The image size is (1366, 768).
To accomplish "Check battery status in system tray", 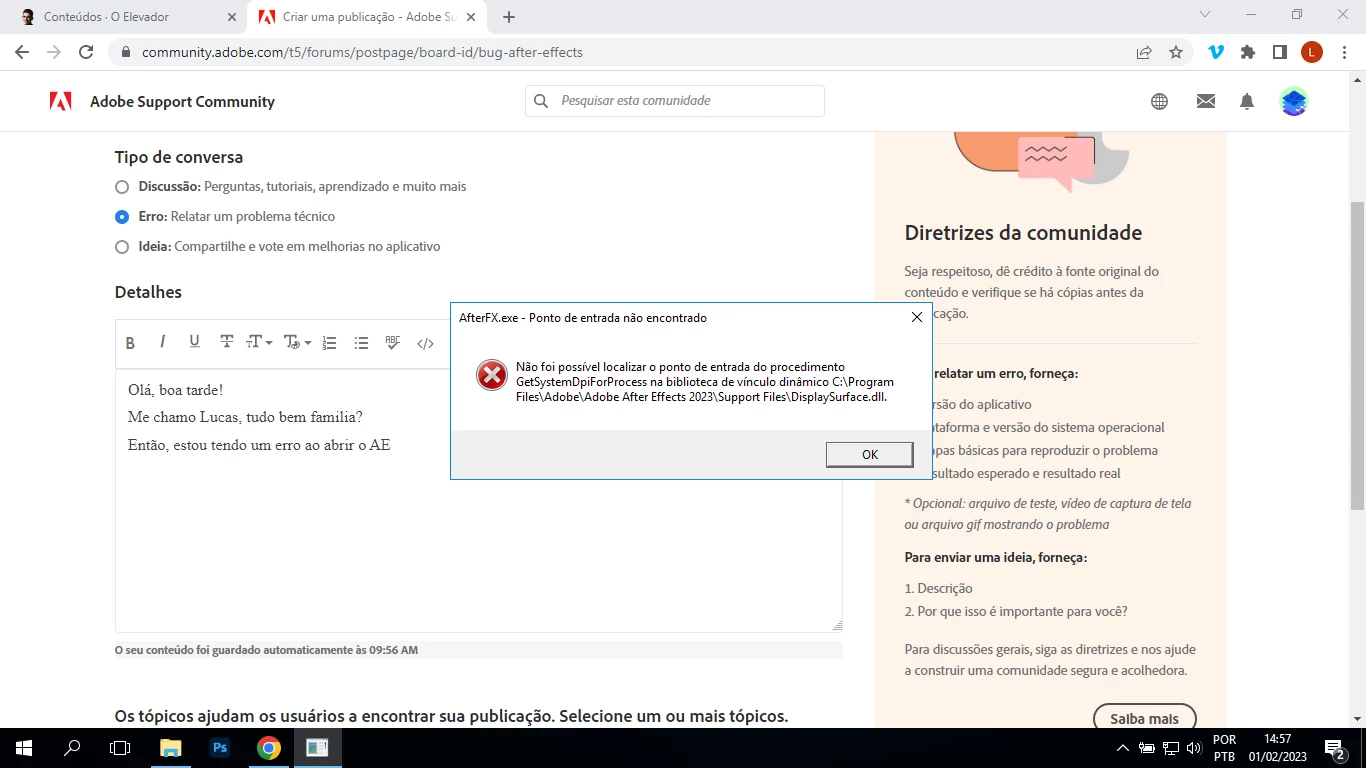I will point(1147,748).
